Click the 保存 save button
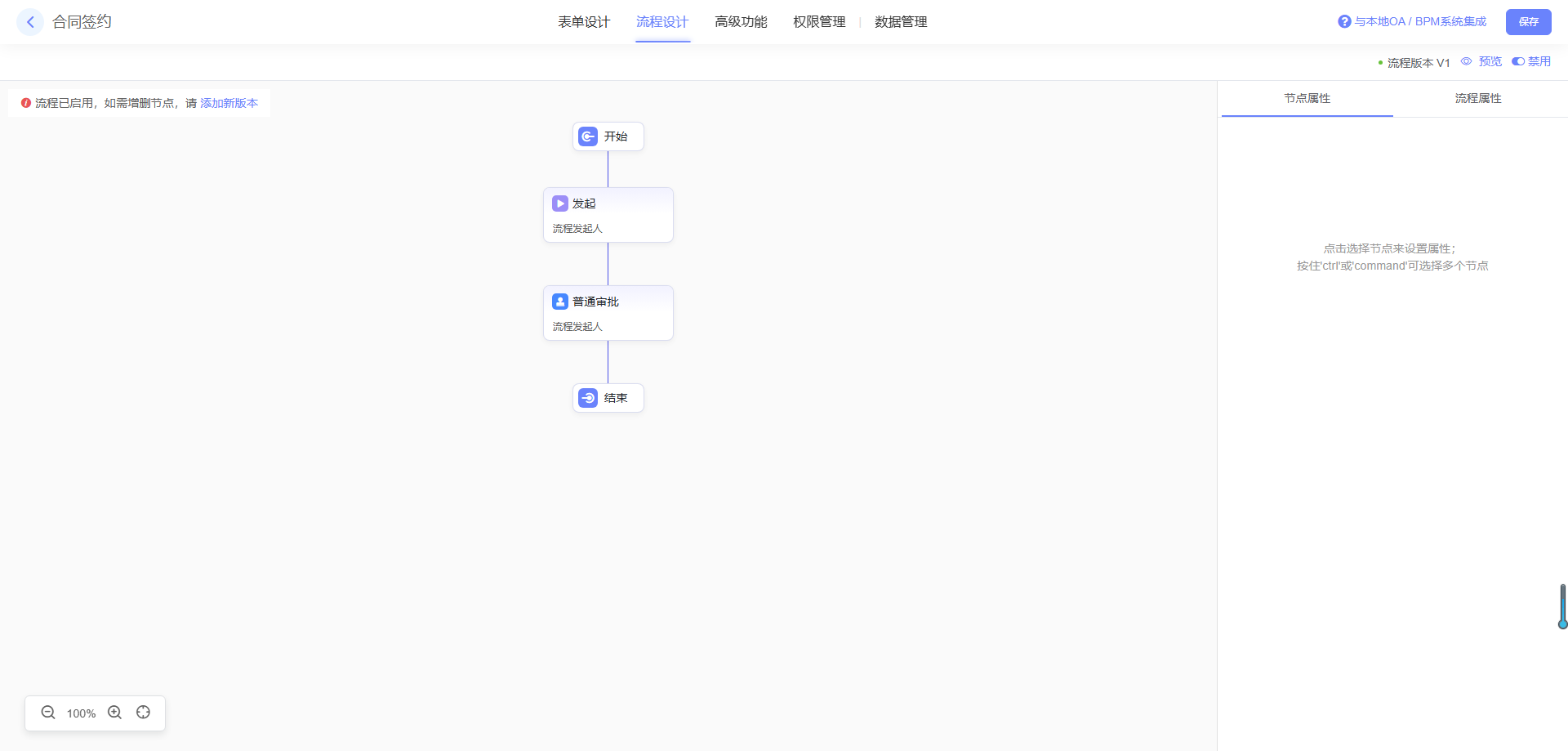 pyautogui.click(x=1528, y=22)
